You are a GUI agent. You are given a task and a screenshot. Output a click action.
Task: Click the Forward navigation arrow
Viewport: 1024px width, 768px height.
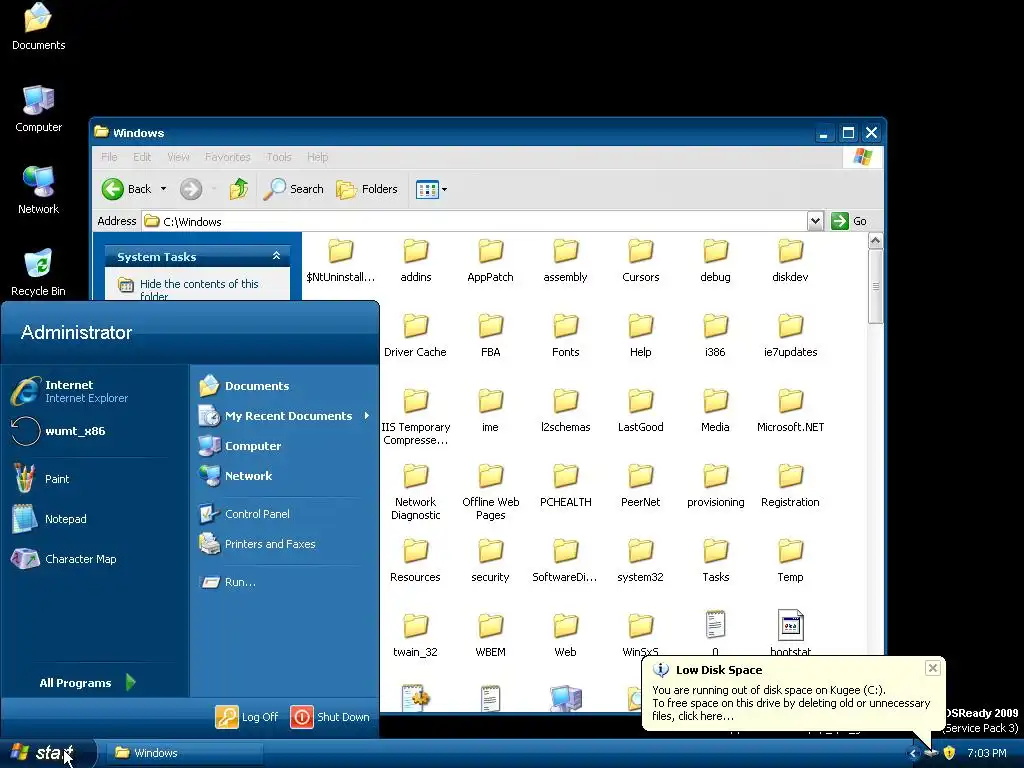pos(191,189)
